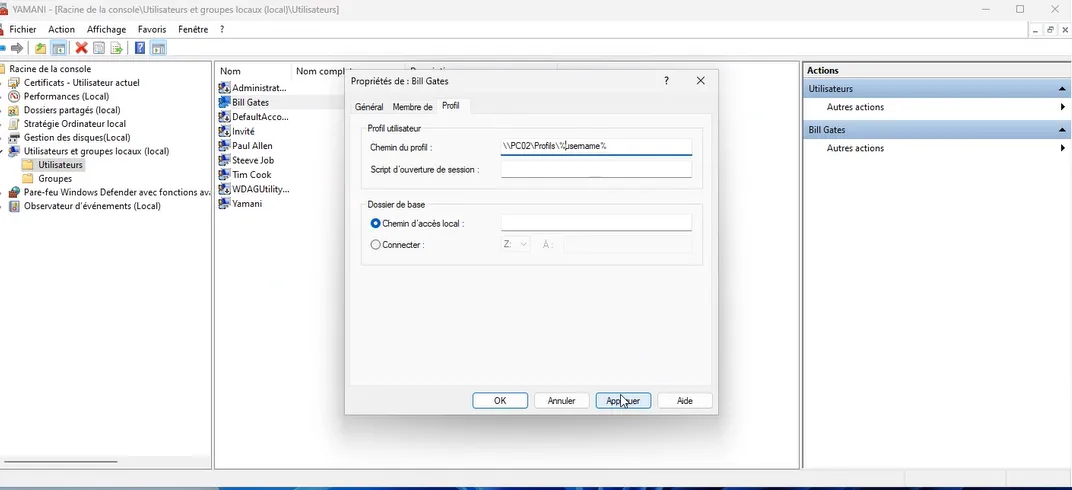This screenshot has width=1072, height=490.
Task: Click the Annuler button
Action: point(561,400)
